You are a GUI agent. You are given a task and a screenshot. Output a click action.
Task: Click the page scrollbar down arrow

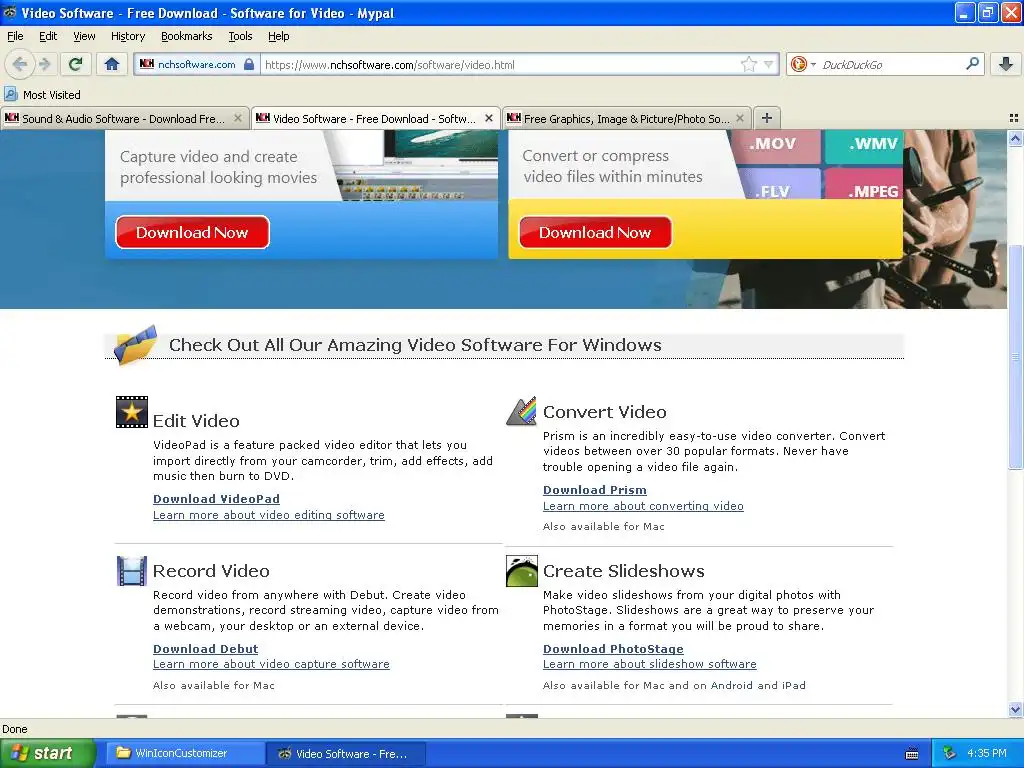(x=1015, y=710)
